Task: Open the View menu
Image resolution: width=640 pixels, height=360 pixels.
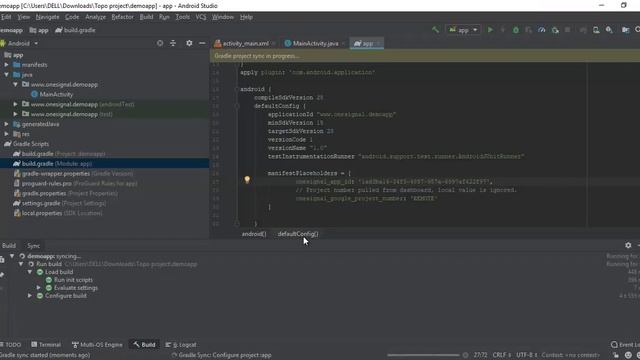Action: (x=24, y=17)
